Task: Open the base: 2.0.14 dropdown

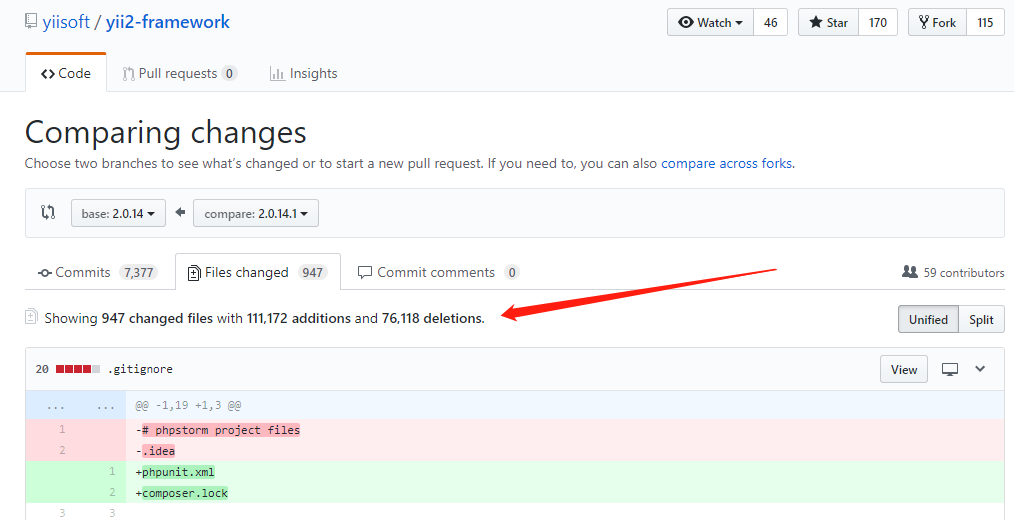Action: coord(118,213)
